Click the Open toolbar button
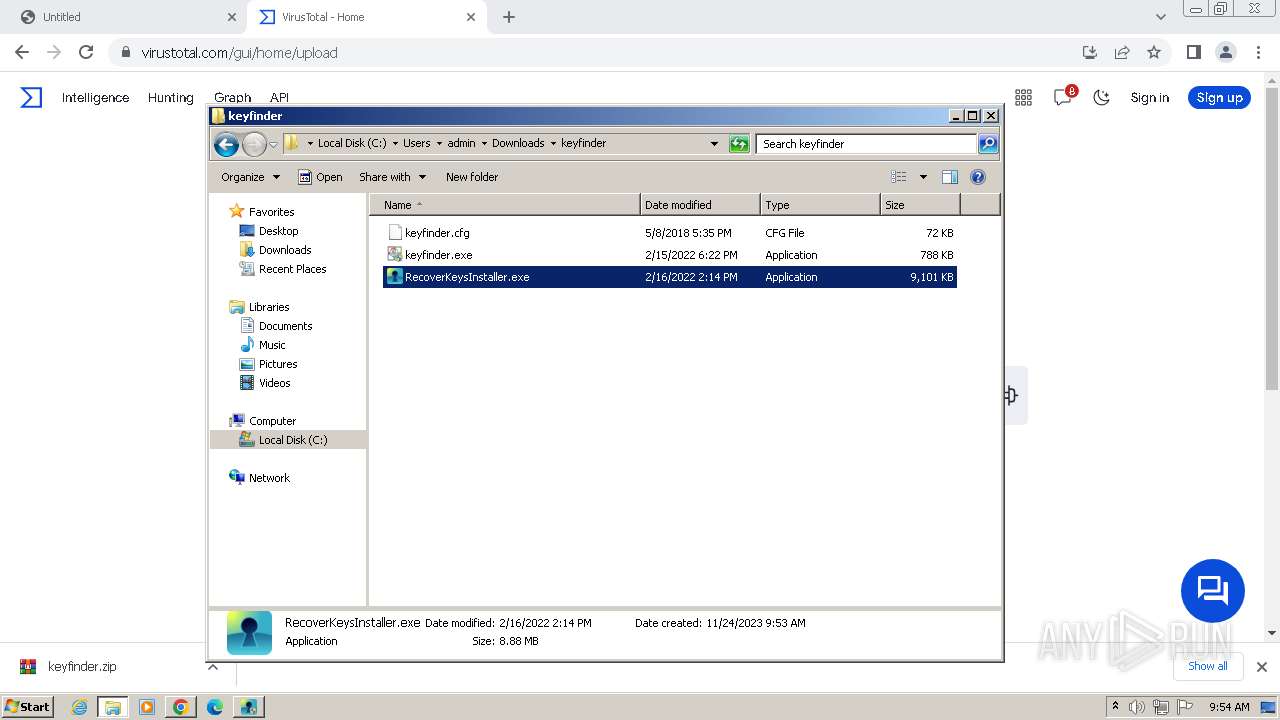Image resolution: width=1280 pixels, height=720 pixels. point(320,177)
